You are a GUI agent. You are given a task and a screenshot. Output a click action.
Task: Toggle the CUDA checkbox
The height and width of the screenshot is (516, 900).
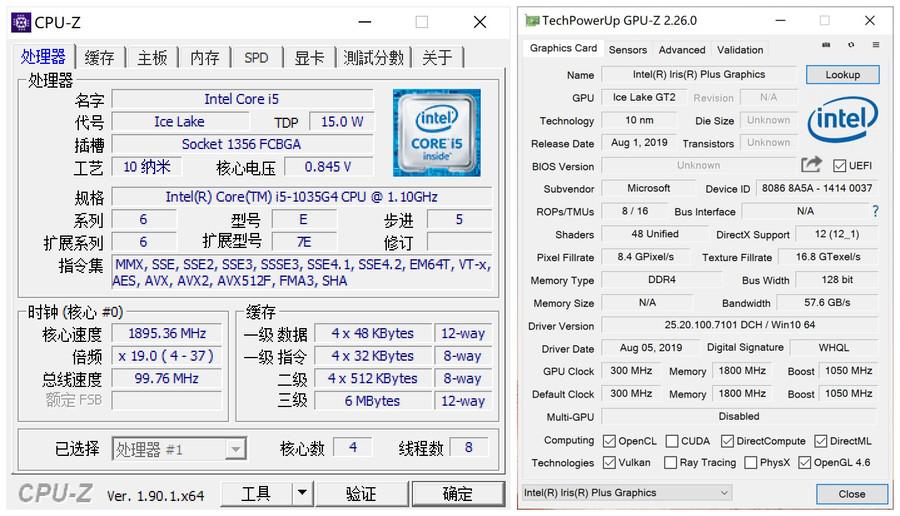(x=672, y=441)
